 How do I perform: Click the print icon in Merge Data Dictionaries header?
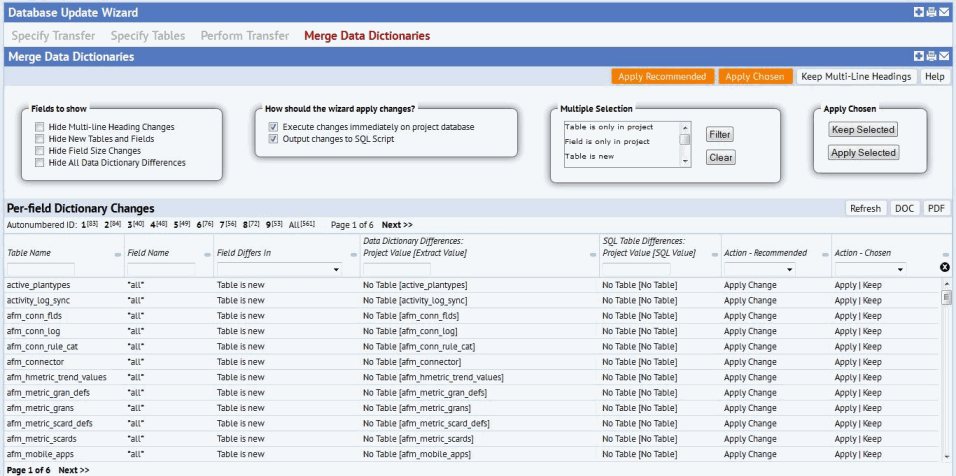coord(931,57)
